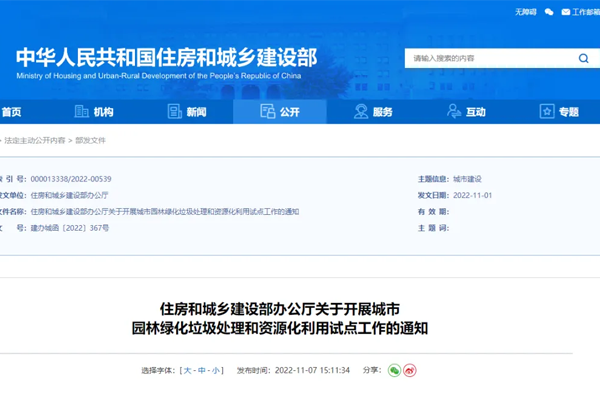
Task: Click the 无障碍 accessibility link
Action: coord(525,12)
